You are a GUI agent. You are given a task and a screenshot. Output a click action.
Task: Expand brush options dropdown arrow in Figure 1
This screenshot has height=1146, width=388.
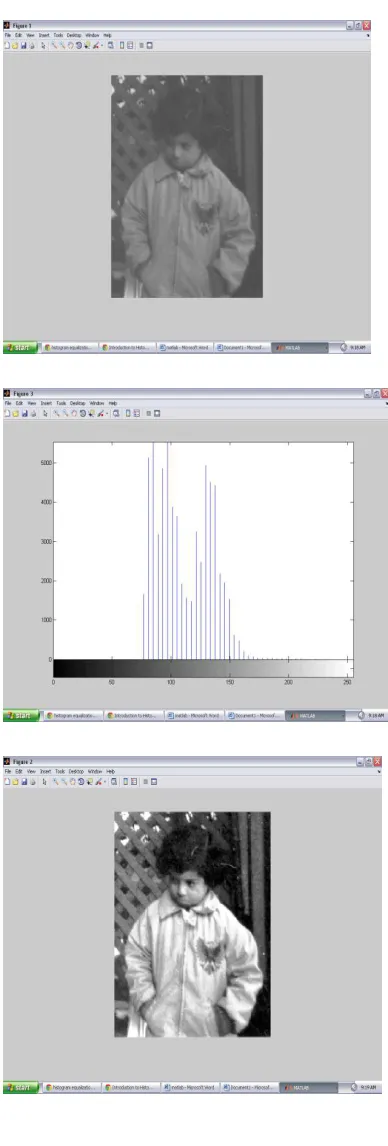(102, 45)
